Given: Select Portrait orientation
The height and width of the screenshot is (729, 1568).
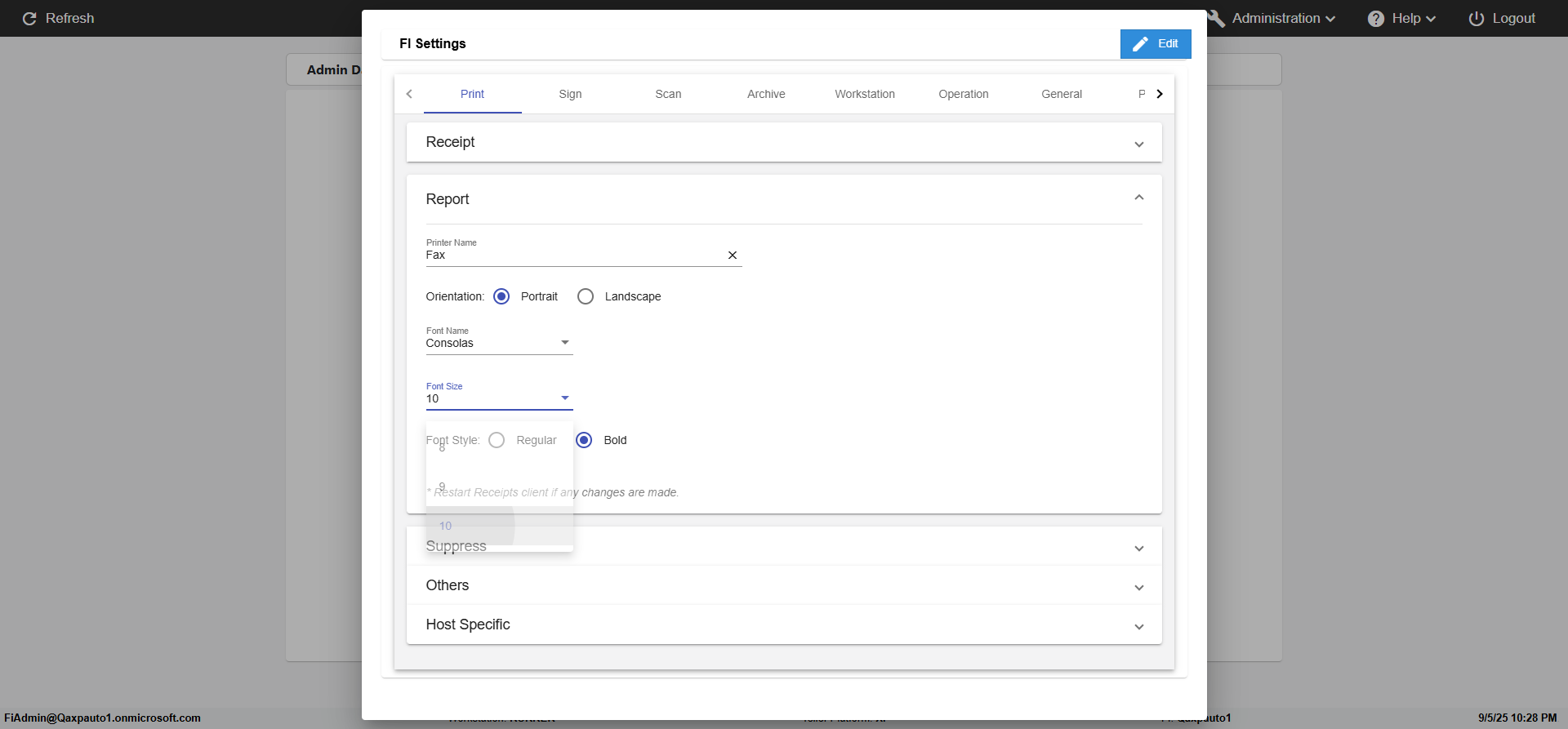Looking at the screenshot, I should tap(501, 296).
